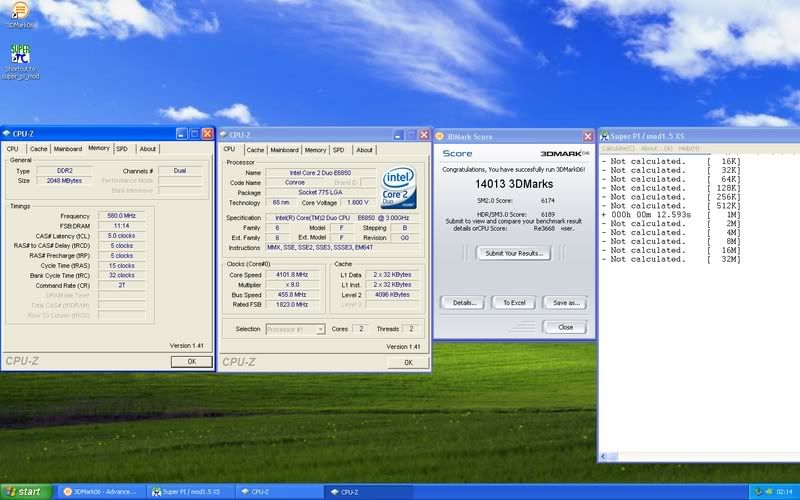Export 3DMark results To Excel
The width and height of the screenshot is (800, 500).
(514, 303)
